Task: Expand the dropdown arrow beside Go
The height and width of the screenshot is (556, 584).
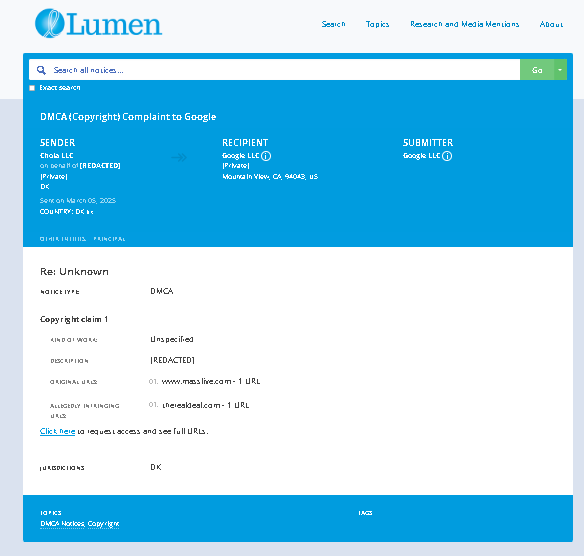Action: [x=560, y=70]
